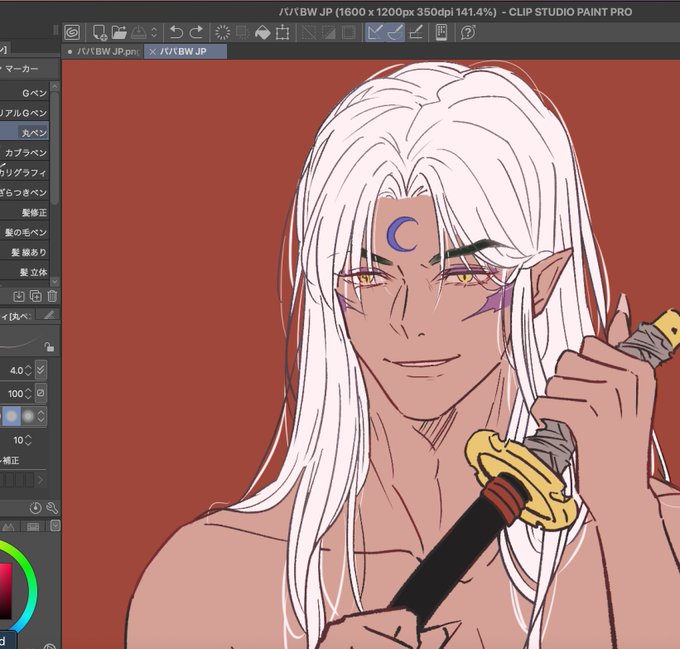Select the strongest anti-aliasing swatch
680x649 pixels.
coord(28,416)
